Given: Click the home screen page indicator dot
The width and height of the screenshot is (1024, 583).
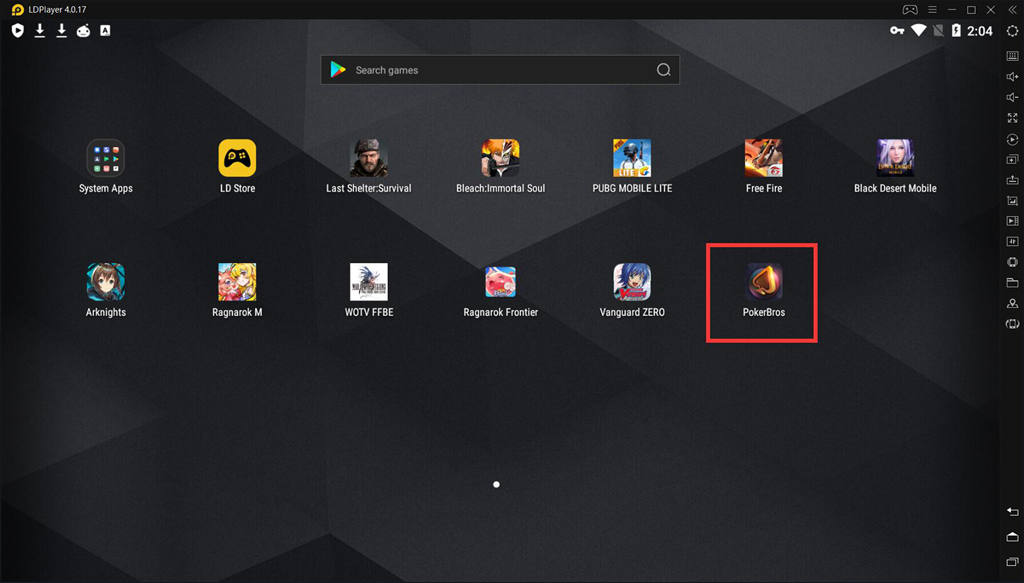Looking at the screenshot, I should click(x=496, y=484).
